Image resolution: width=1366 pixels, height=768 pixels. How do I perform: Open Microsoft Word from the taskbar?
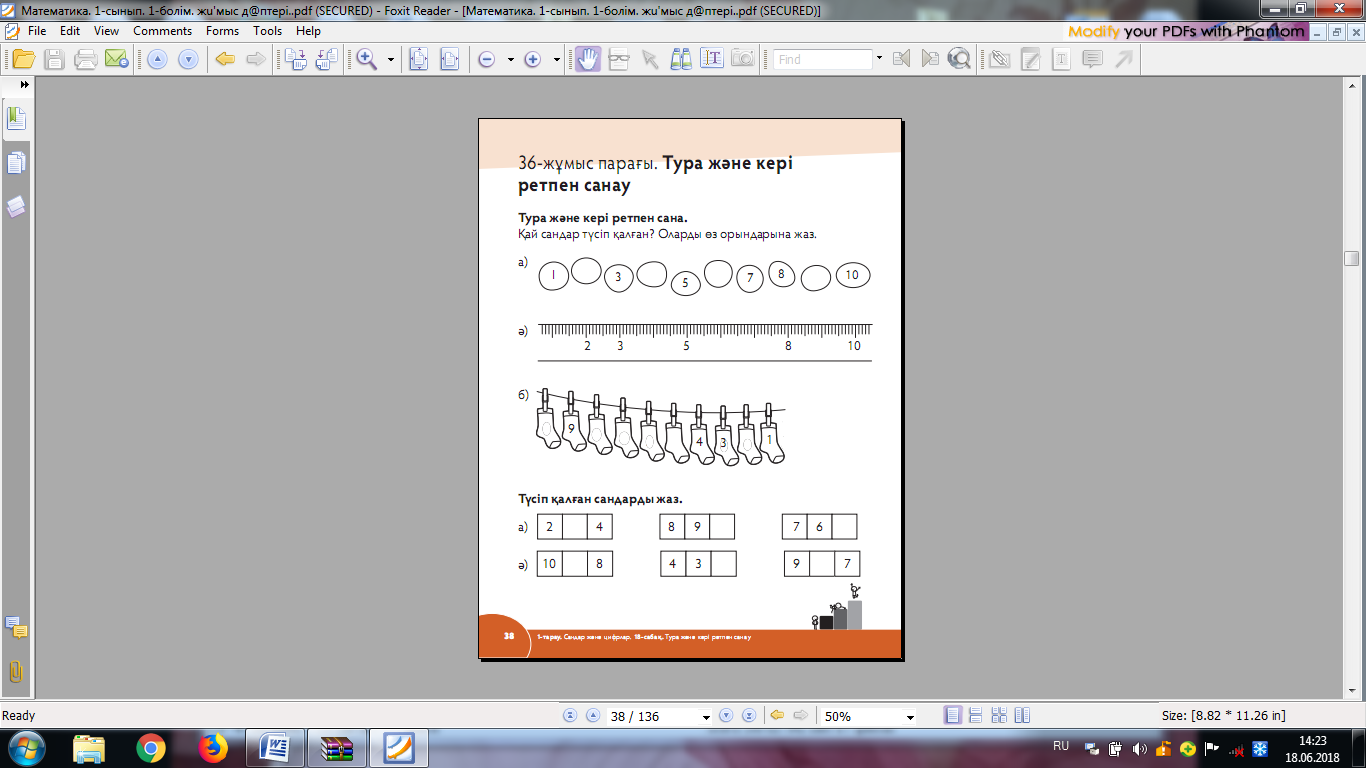click(x=275, y=748)
